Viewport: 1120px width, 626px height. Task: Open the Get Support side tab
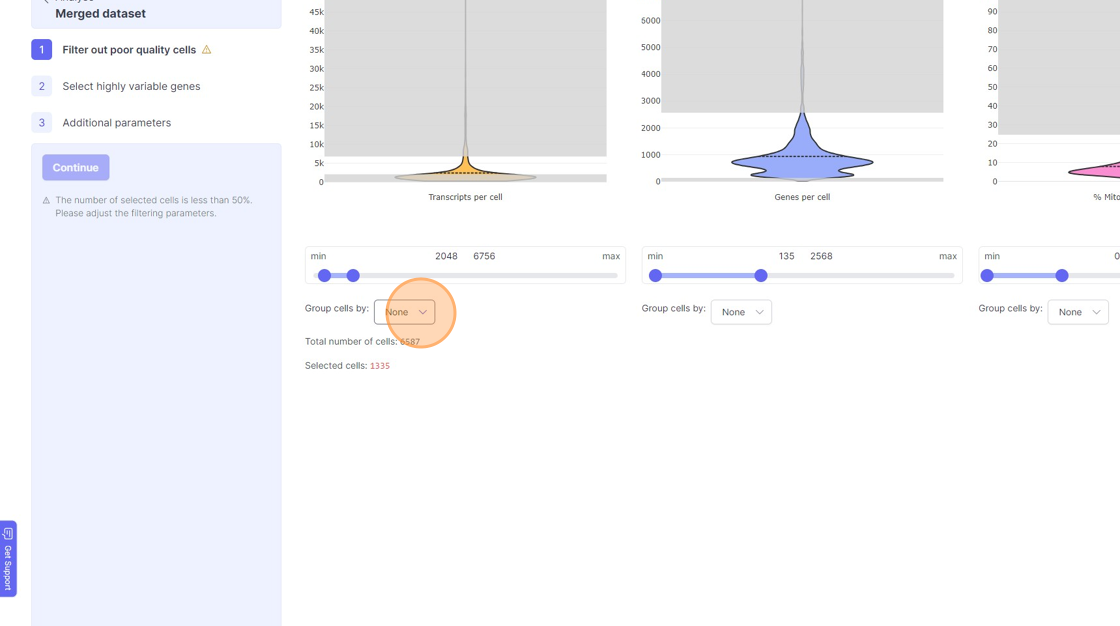[8, 559]
